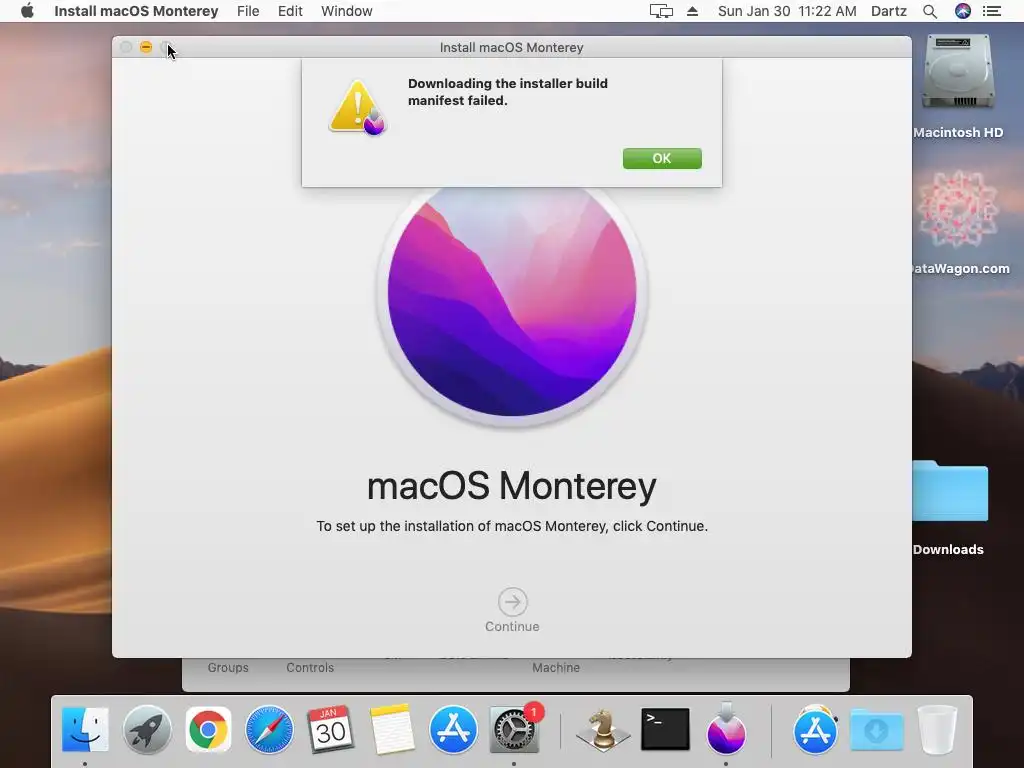The height and width of the screenshot is (768, 1024).
Task: Click the 'Downloading the installer build manifest failed' message
Action: 507,92
